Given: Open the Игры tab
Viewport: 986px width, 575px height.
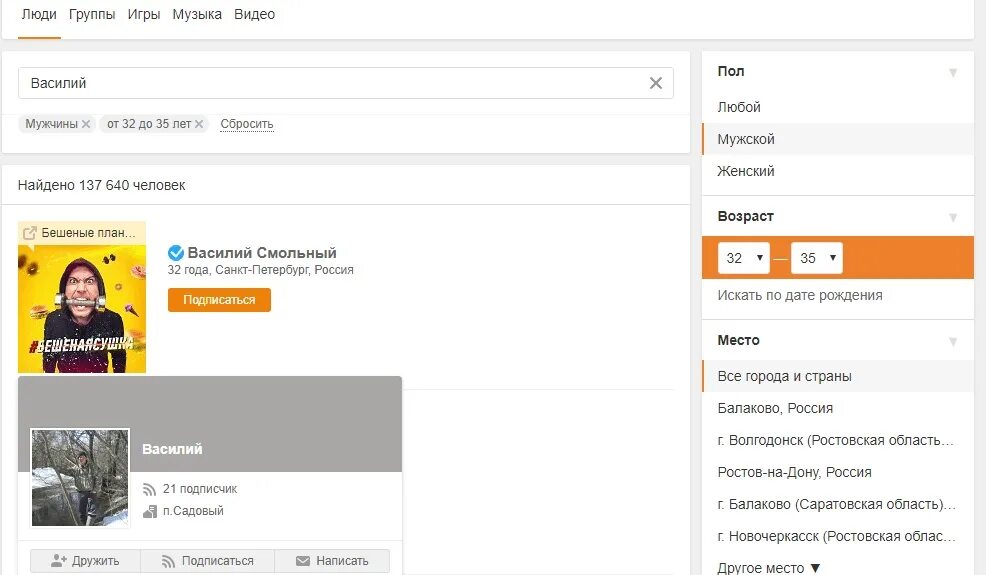Looking at the screenshot, I should click(143, 14).
